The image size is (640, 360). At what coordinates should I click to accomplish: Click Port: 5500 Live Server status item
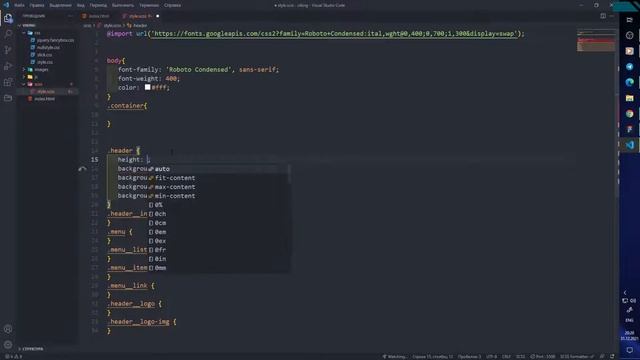(x=543, y=356)
